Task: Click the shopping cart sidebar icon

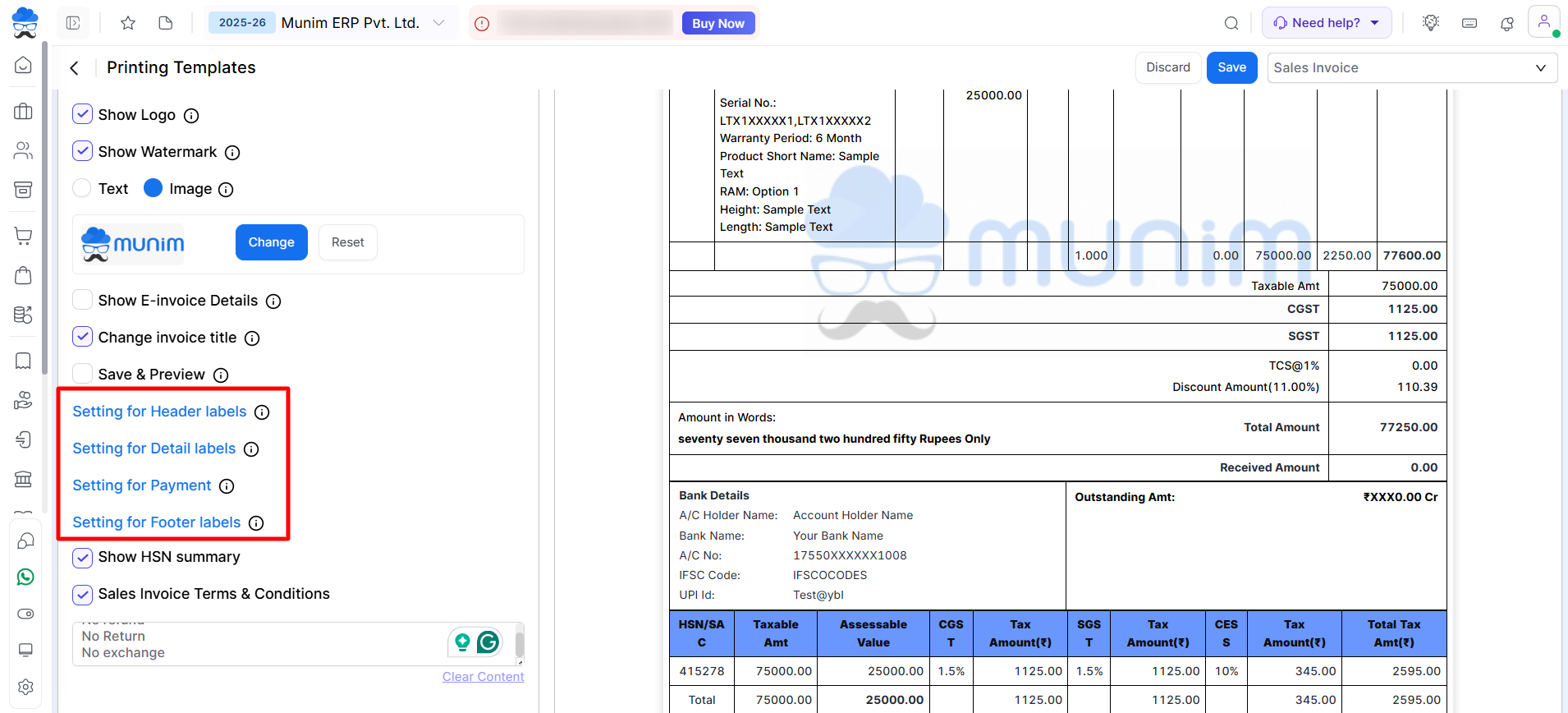Action: pyautogui.click(x=24, y=237)
